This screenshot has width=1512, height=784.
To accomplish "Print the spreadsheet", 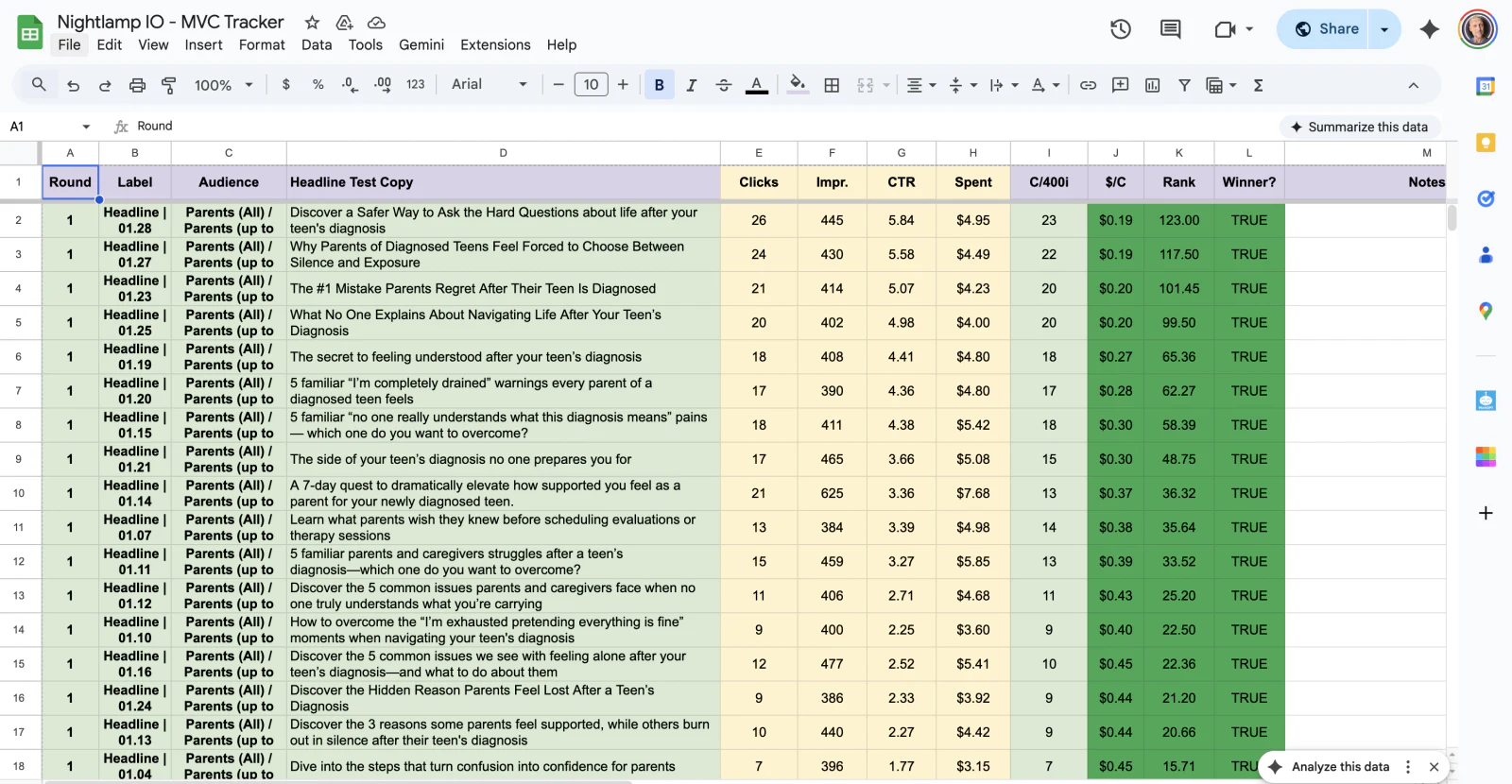I will coord(137,85).
